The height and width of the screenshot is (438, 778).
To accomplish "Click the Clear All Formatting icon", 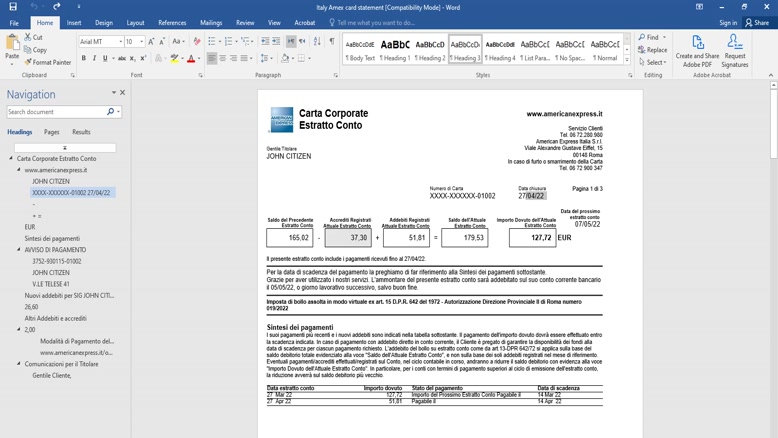I will click(197, 42).
